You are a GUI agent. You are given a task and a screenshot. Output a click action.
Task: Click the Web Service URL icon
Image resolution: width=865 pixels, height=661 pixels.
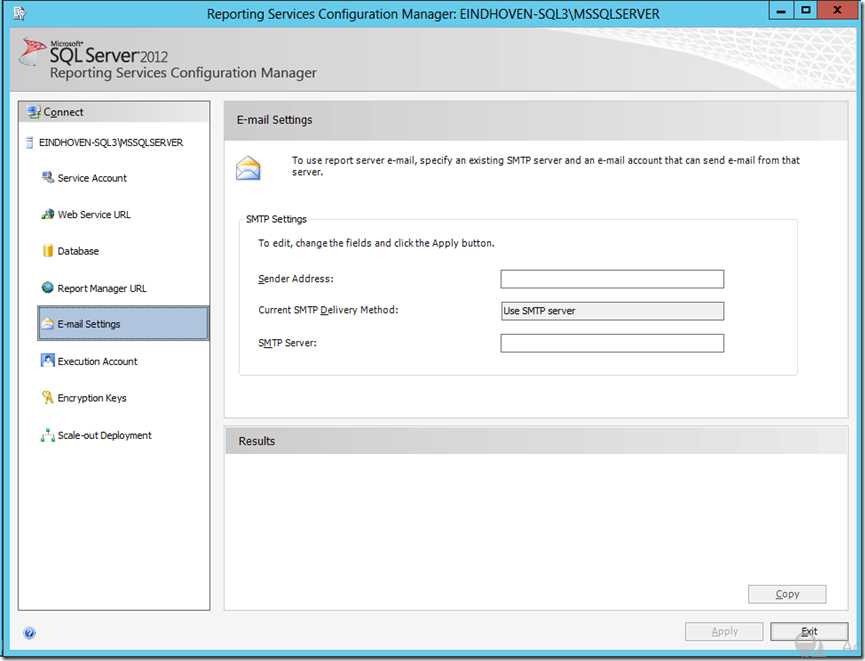(x=48, y=214)
